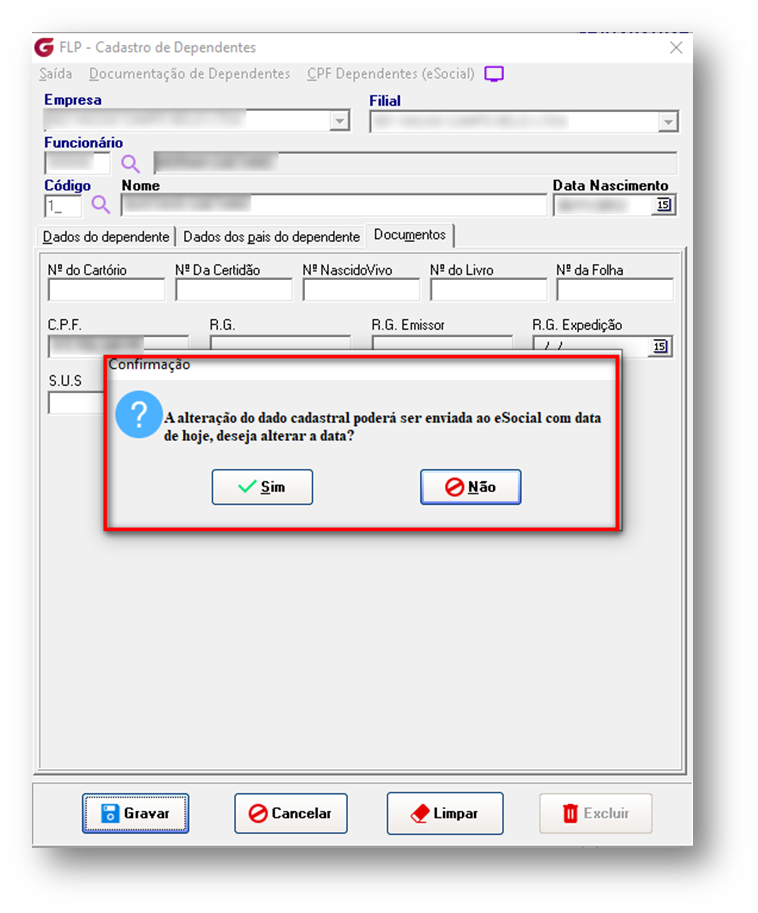Expand the Filial dropdown
The width and height of the screenshot is (758, 913).
668,122
